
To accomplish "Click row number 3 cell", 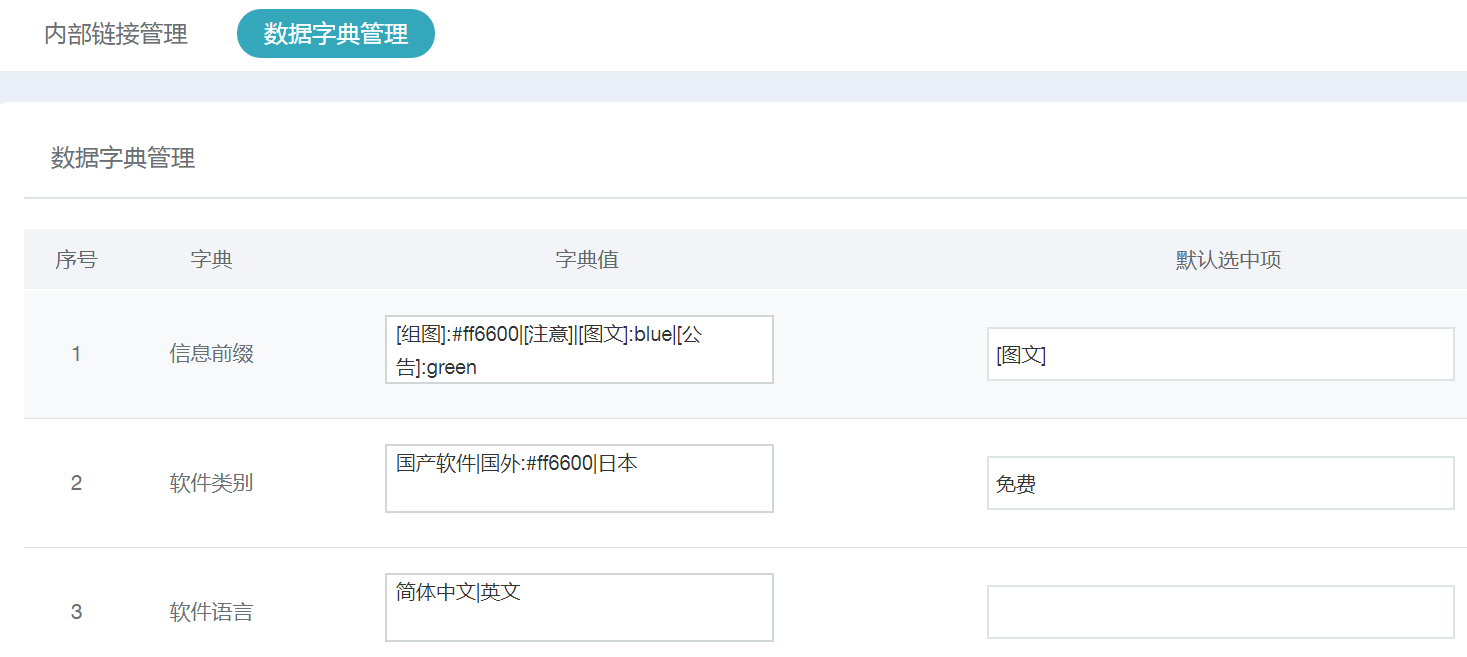I will click(76, 612).
